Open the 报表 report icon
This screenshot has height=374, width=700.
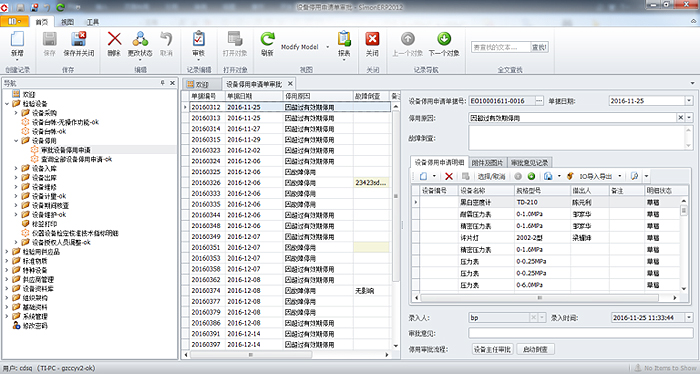point(344,39)
